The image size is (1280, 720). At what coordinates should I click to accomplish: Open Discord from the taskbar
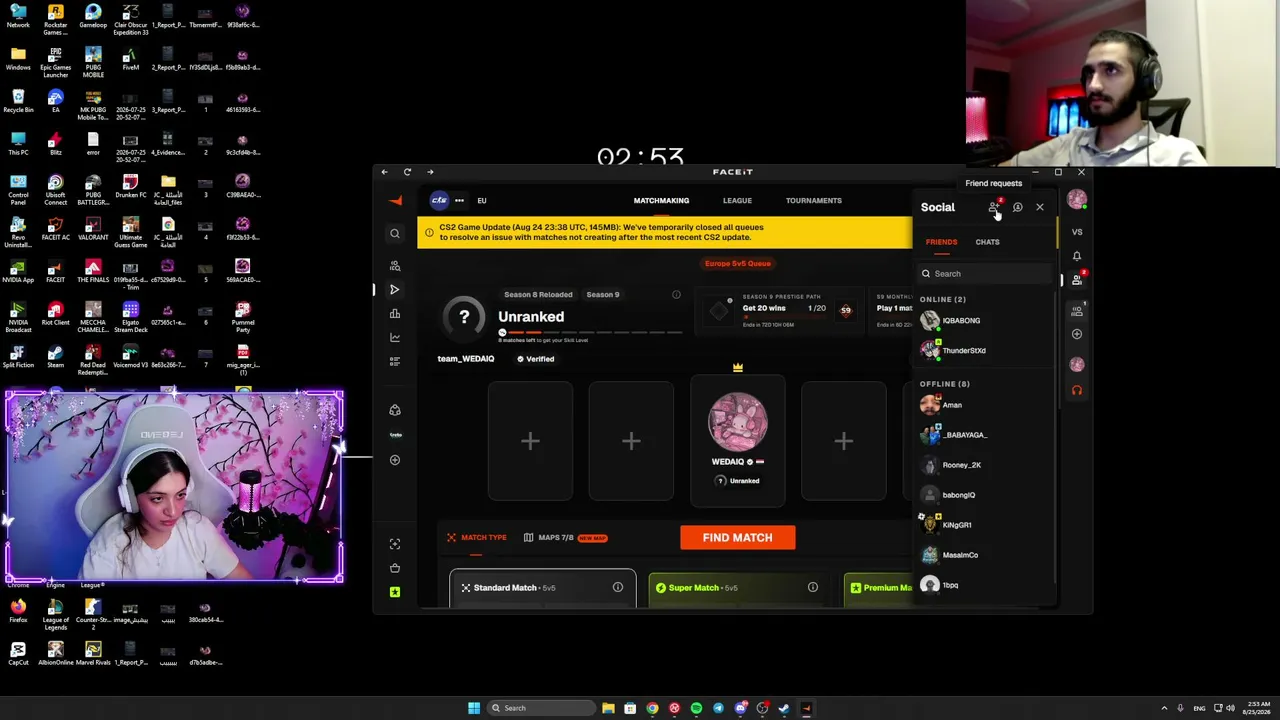pos(740,708)
